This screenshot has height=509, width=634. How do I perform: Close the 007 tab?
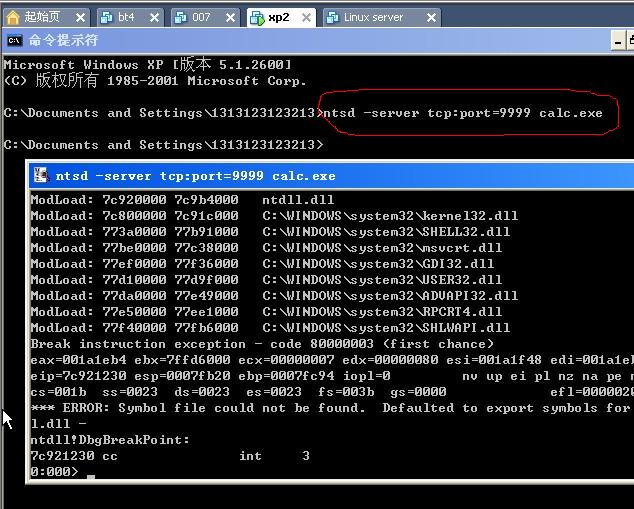(230, 18)
